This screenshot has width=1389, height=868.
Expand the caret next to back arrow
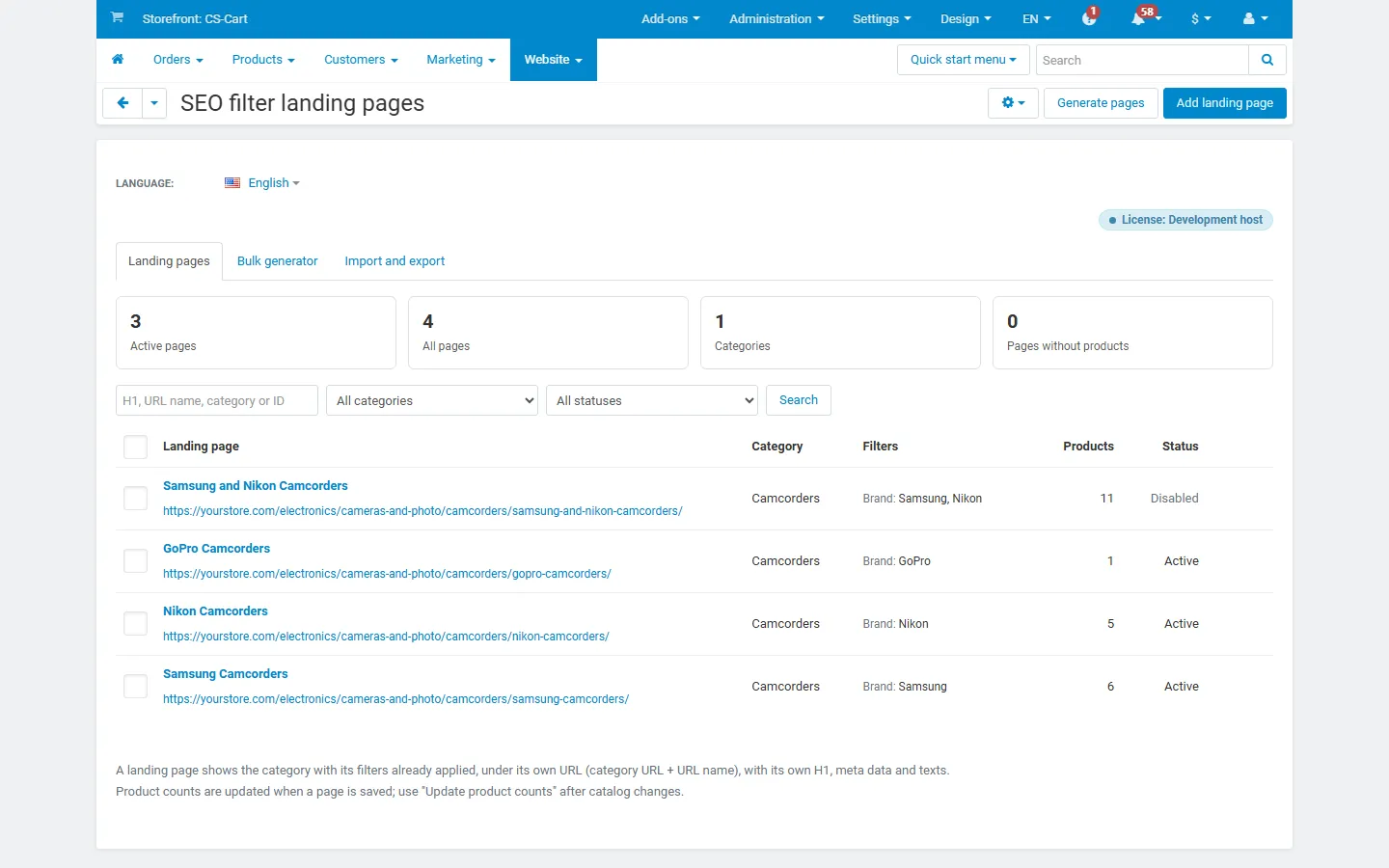[x=154, y=103]
